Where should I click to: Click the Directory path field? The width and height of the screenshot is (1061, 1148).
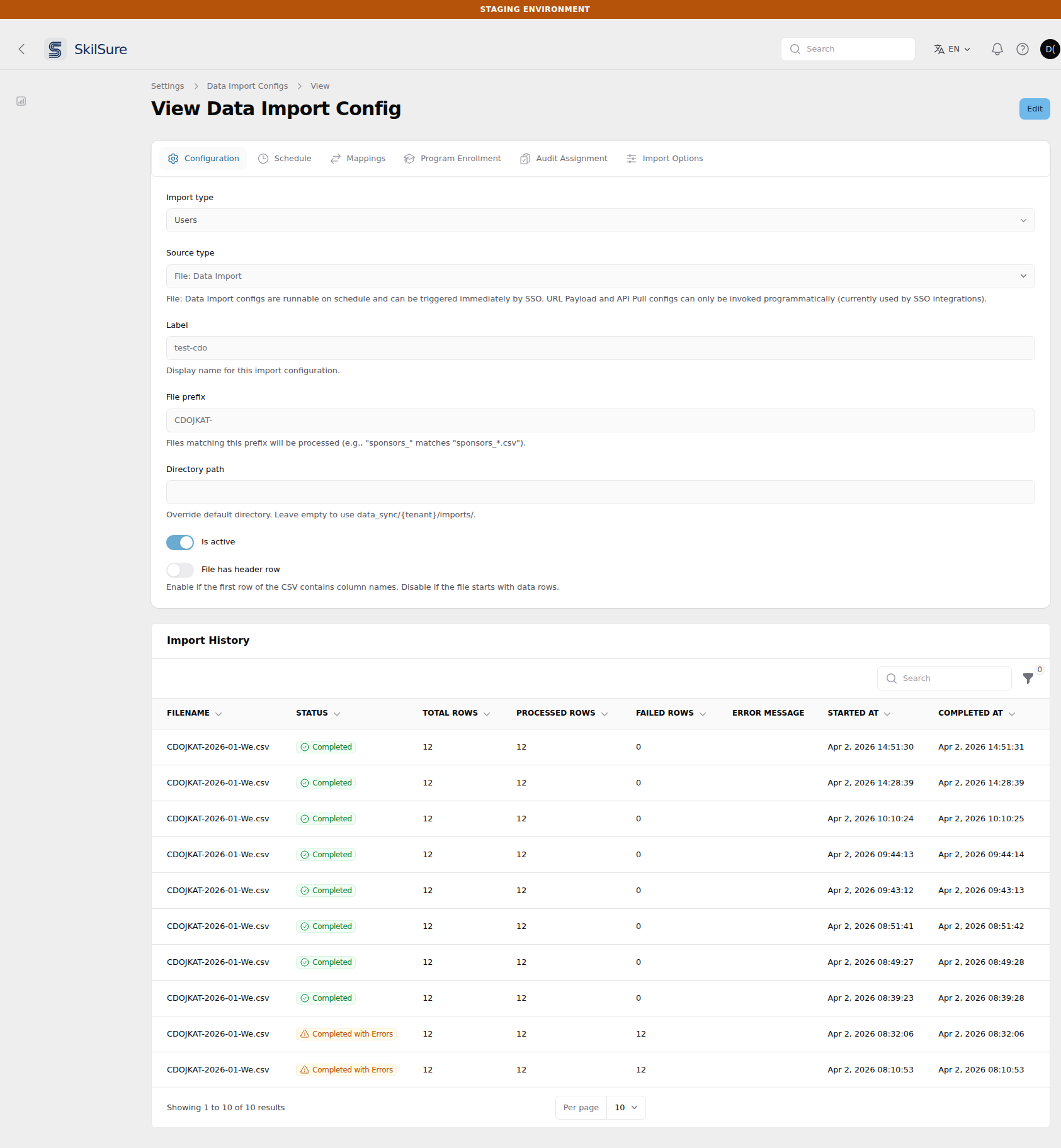[x=600, y=492]
